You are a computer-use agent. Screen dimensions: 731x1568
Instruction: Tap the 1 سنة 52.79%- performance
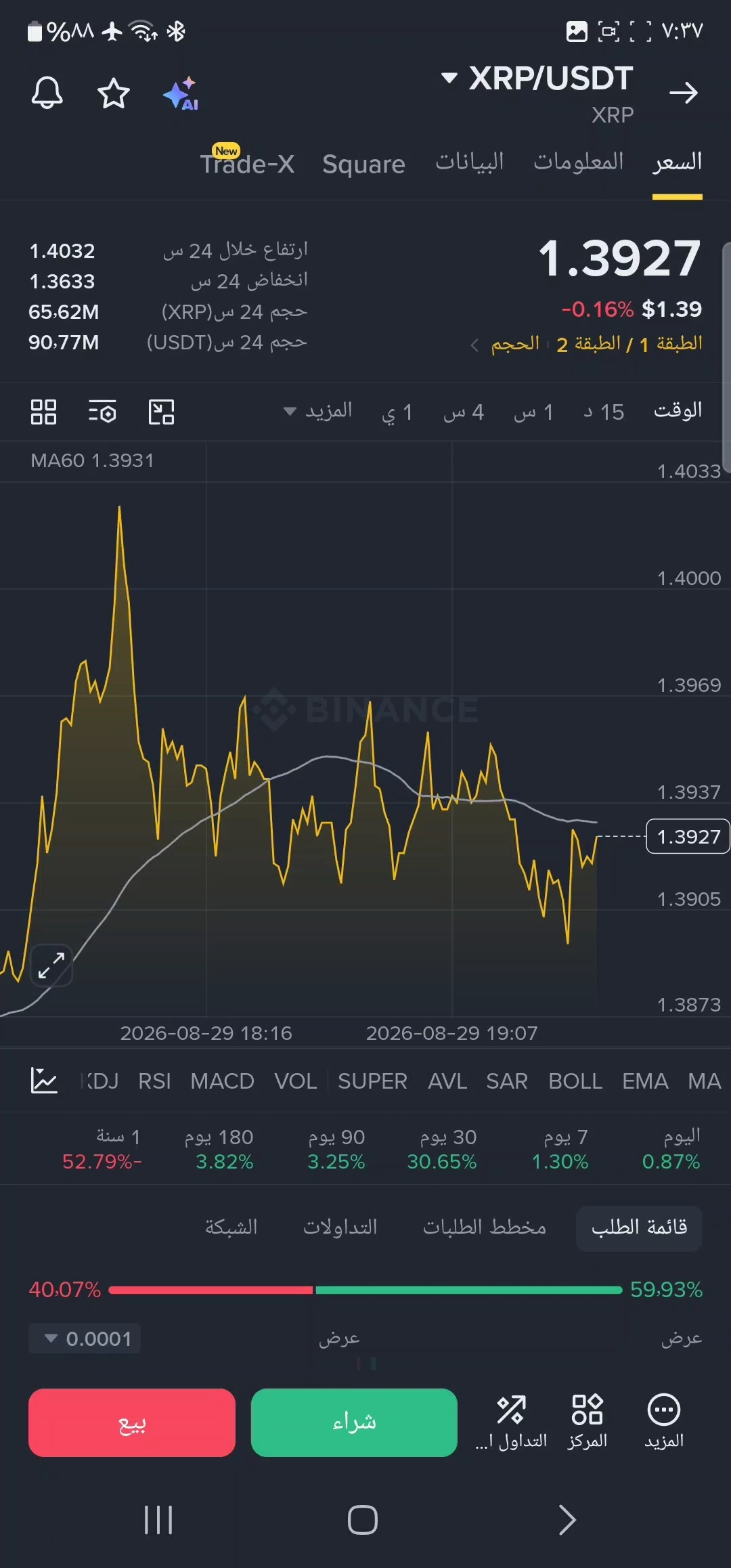[102, 1150]
